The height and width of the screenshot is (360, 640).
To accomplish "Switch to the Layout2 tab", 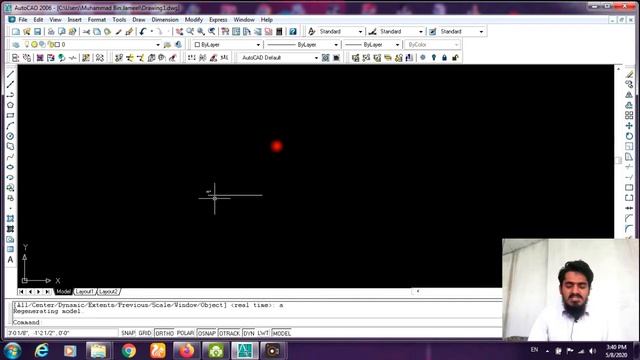I will 108,291.
